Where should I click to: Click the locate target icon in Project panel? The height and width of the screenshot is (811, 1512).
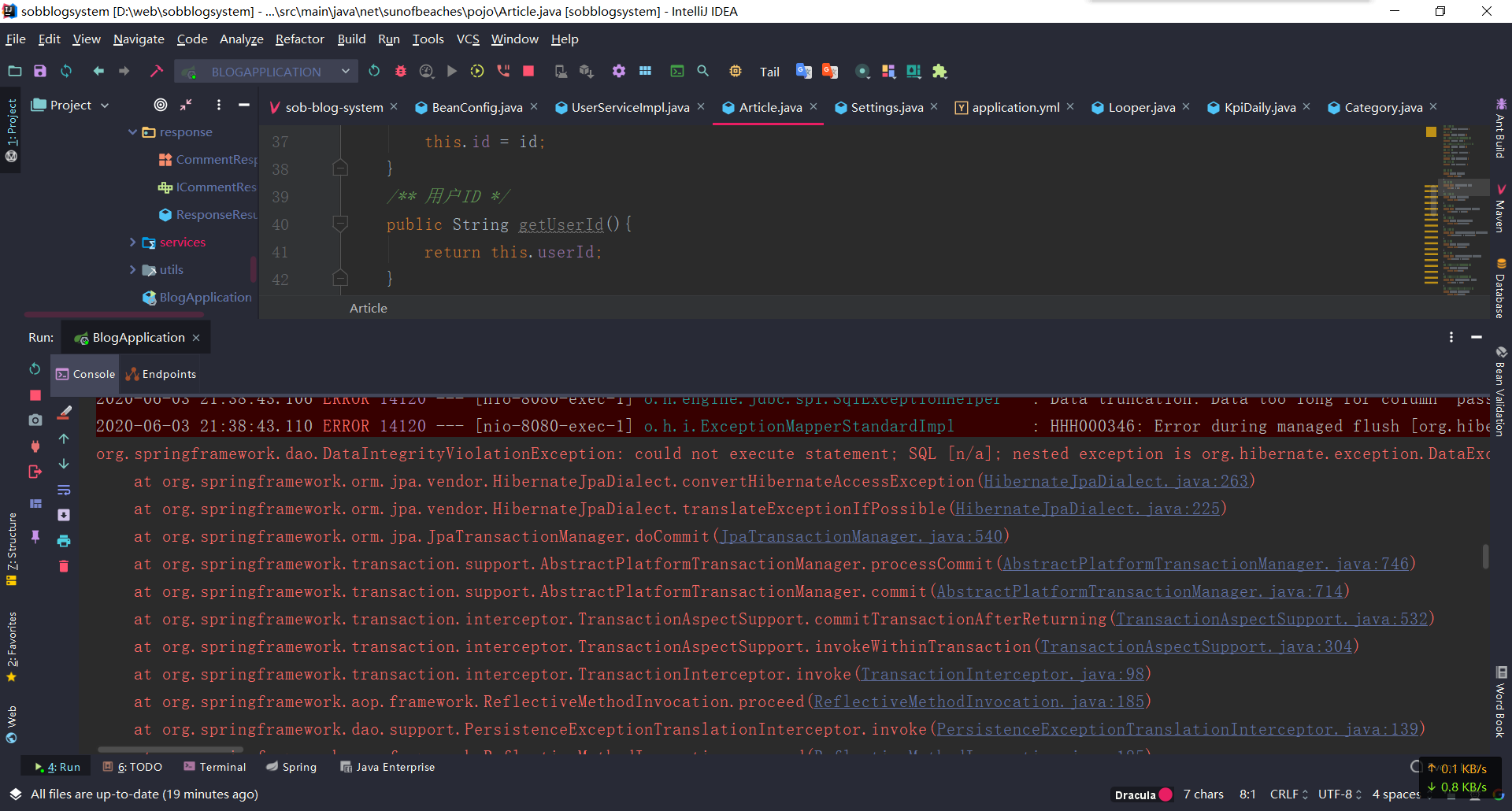point(161,105)
